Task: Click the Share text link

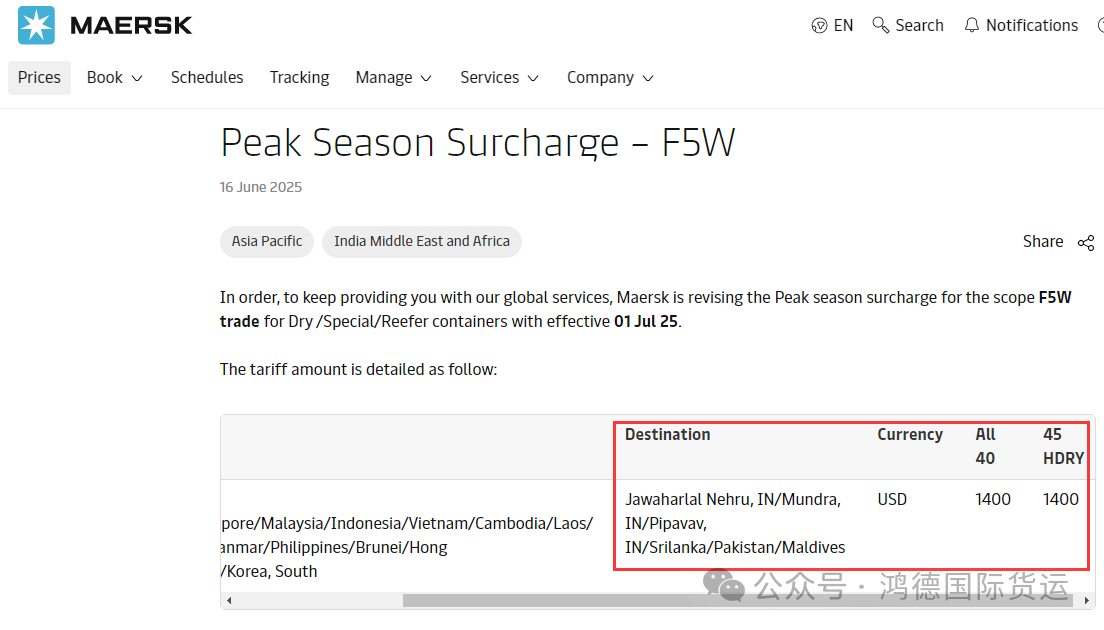Action: [1043, 241]
